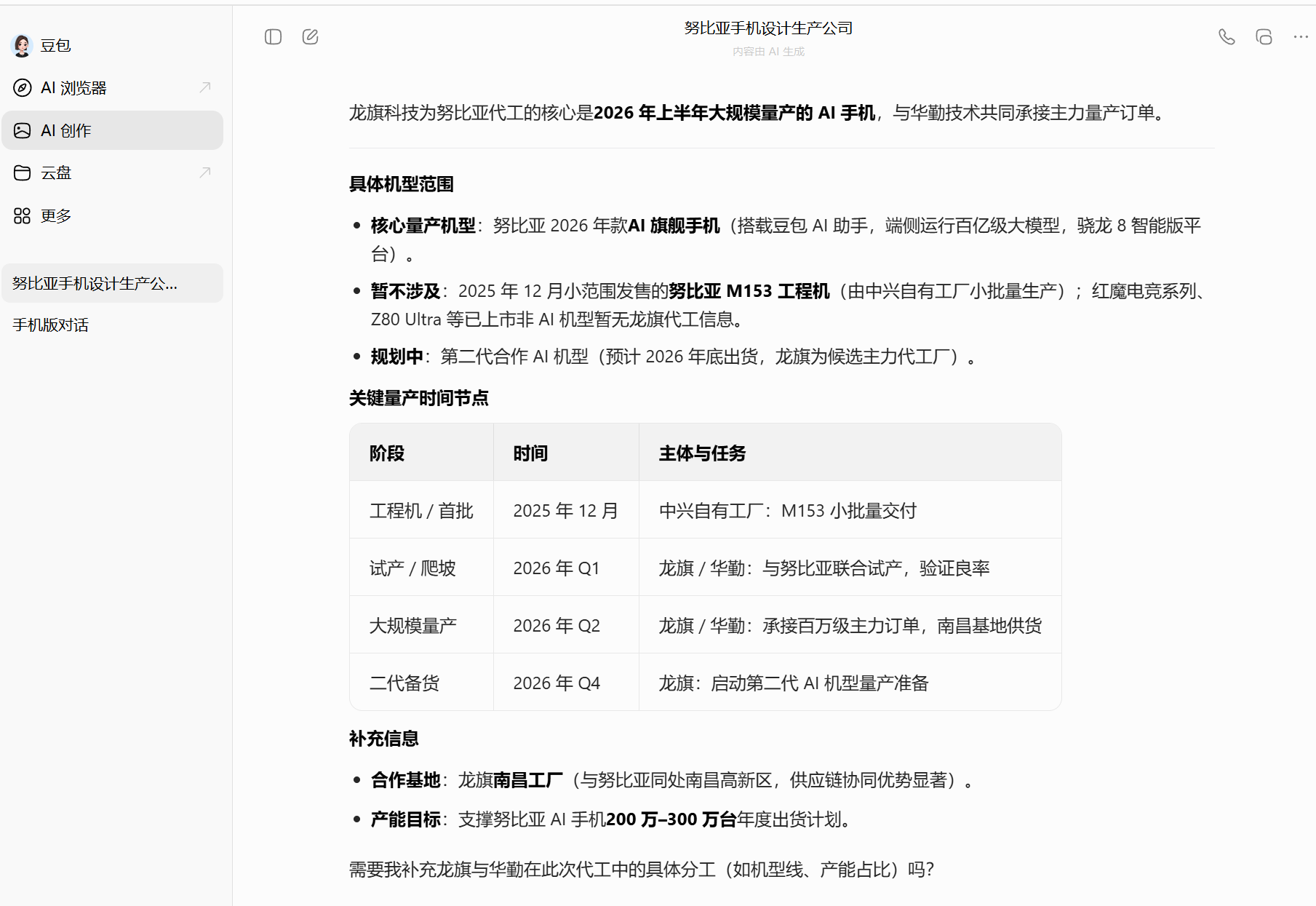1316x906 pixels.
Task: Click the bold 南昌工厂 text
Action: click(528, 780)
